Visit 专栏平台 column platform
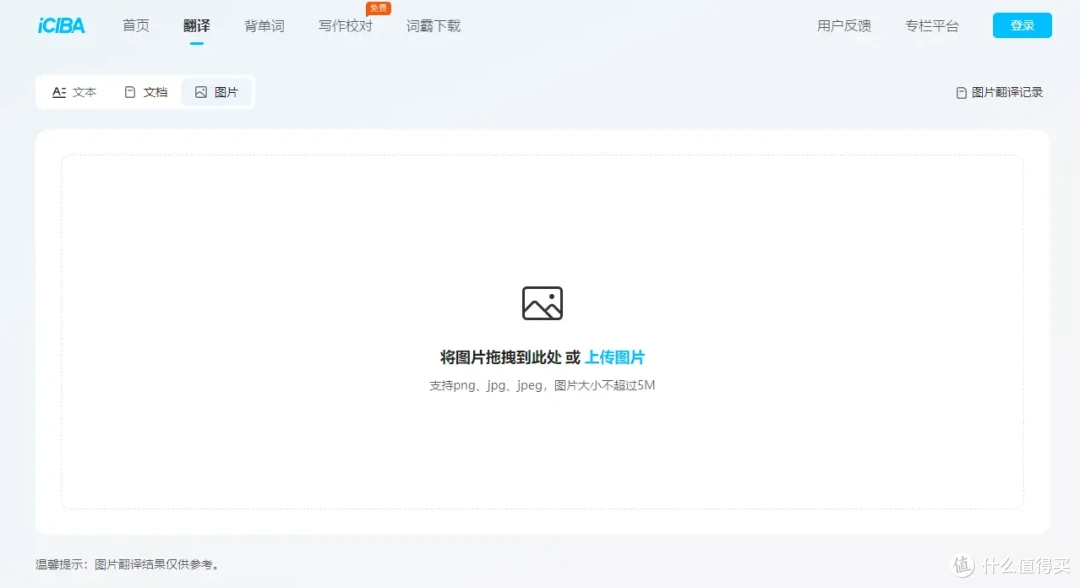 (932, 25)
